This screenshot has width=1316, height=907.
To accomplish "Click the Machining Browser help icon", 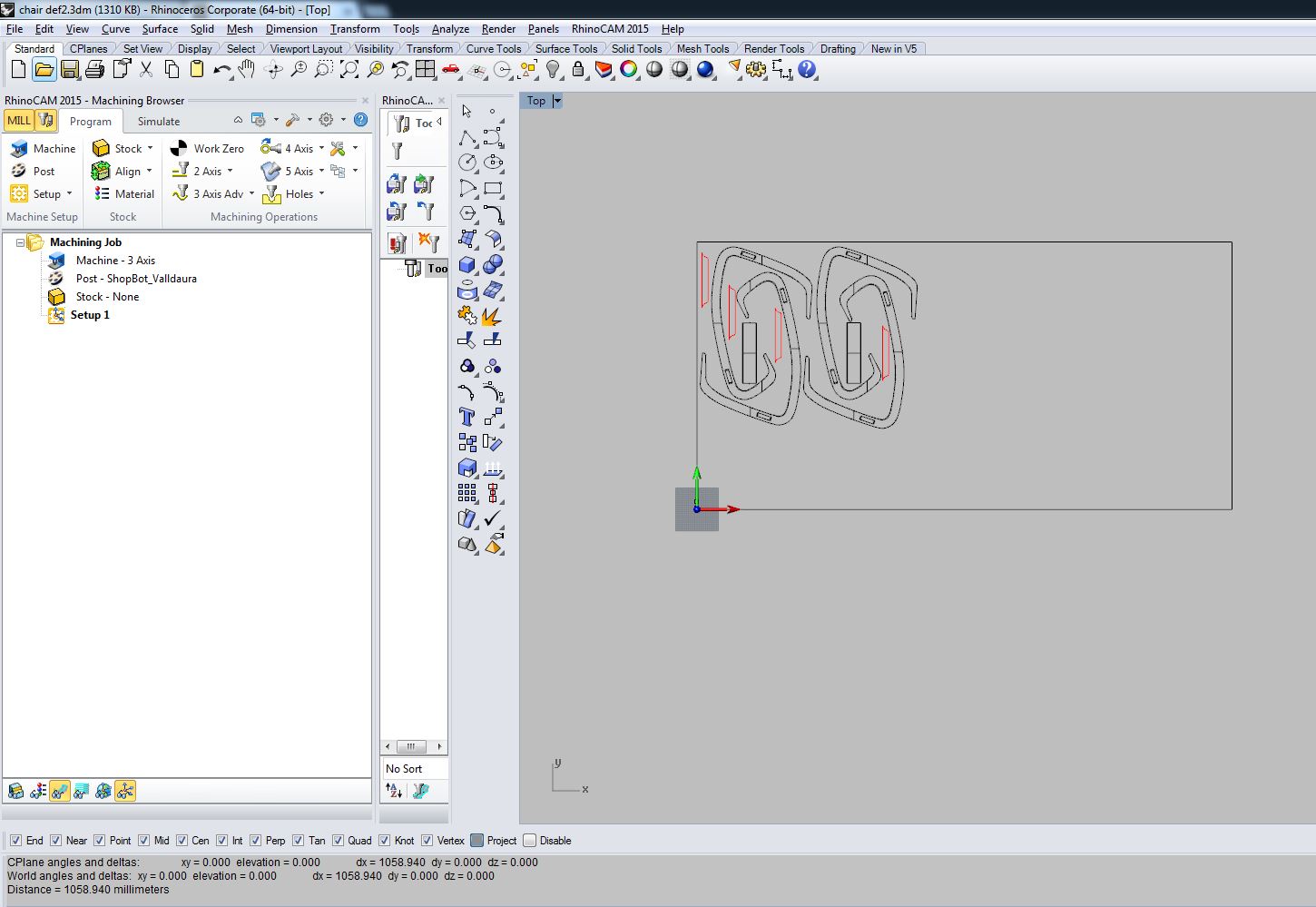I will pos(360,120).
